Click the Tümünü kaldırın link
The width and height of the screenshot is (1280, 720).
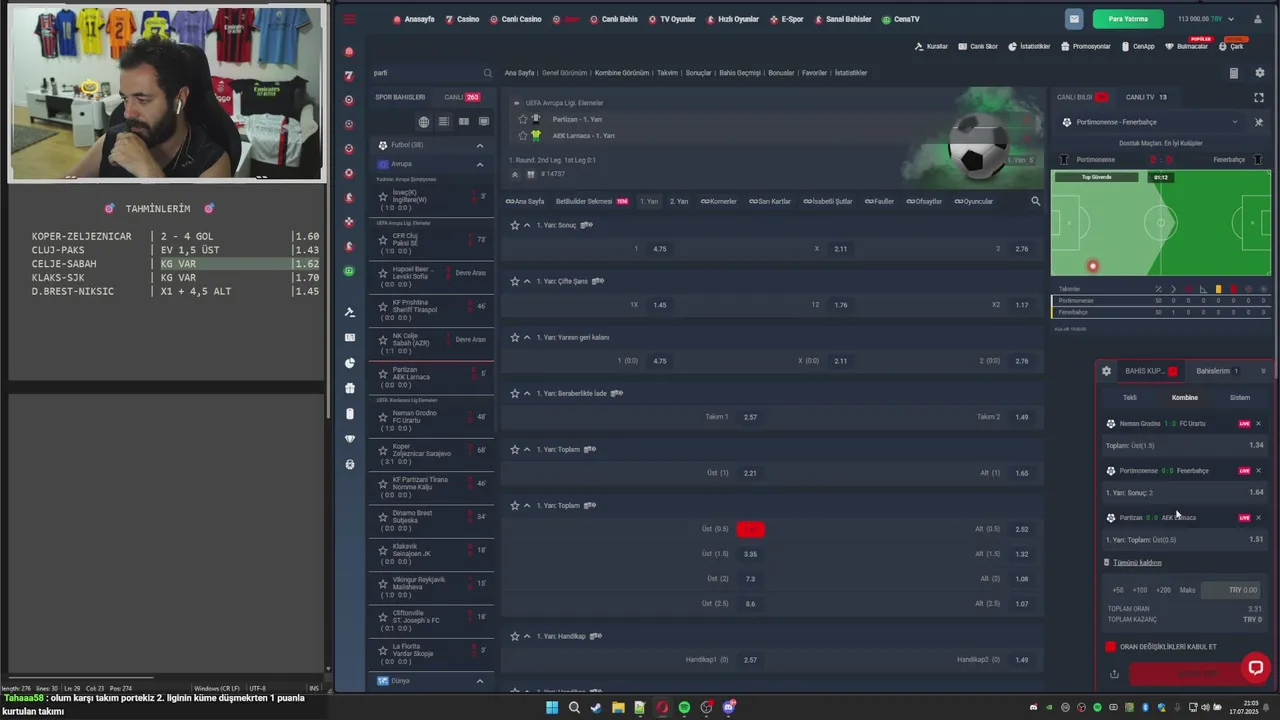pyautogui.click(x=1138, y=563)
